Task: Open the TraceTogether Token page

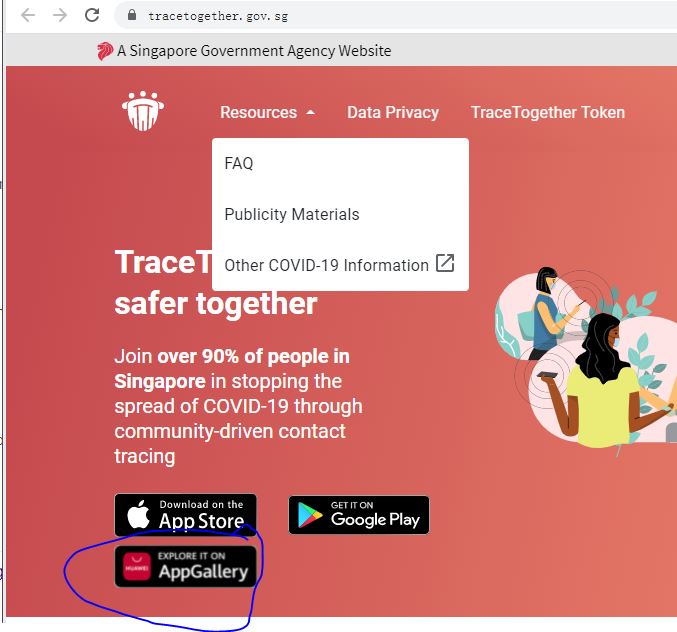Action: tap(547, 113)
